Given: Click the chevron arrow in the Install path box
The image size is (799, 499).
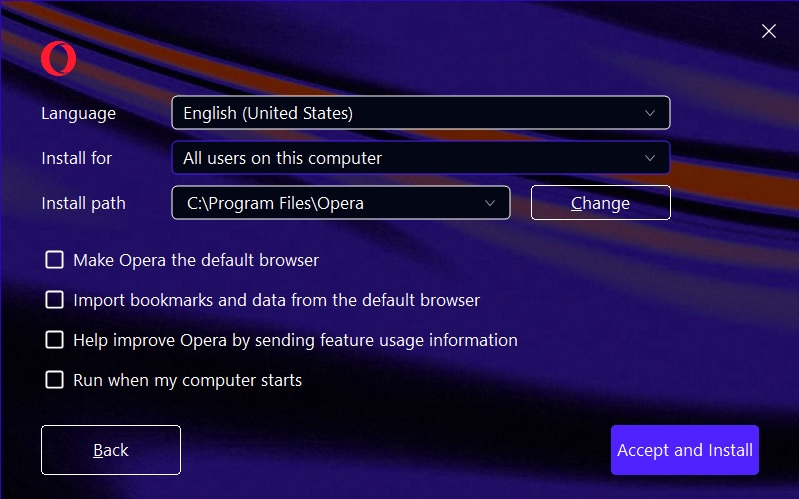Looking at the screenshot, I should pos(490,203).
